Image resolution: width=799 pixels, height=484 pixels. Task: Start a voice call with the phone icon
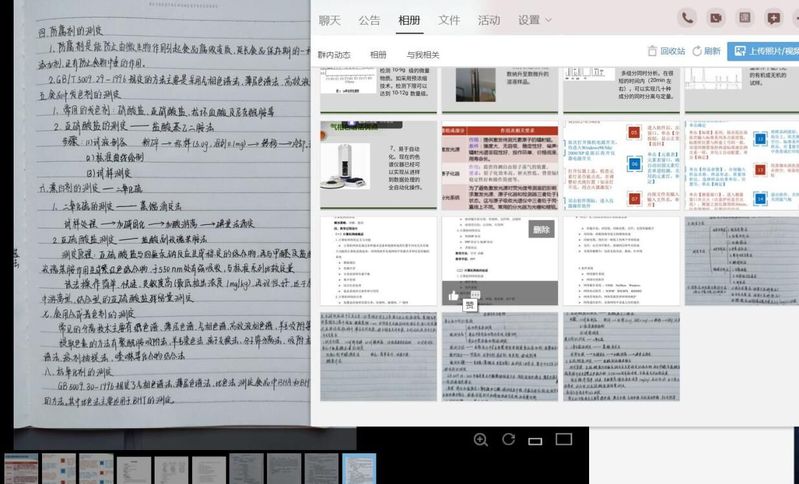pos(687,19)
